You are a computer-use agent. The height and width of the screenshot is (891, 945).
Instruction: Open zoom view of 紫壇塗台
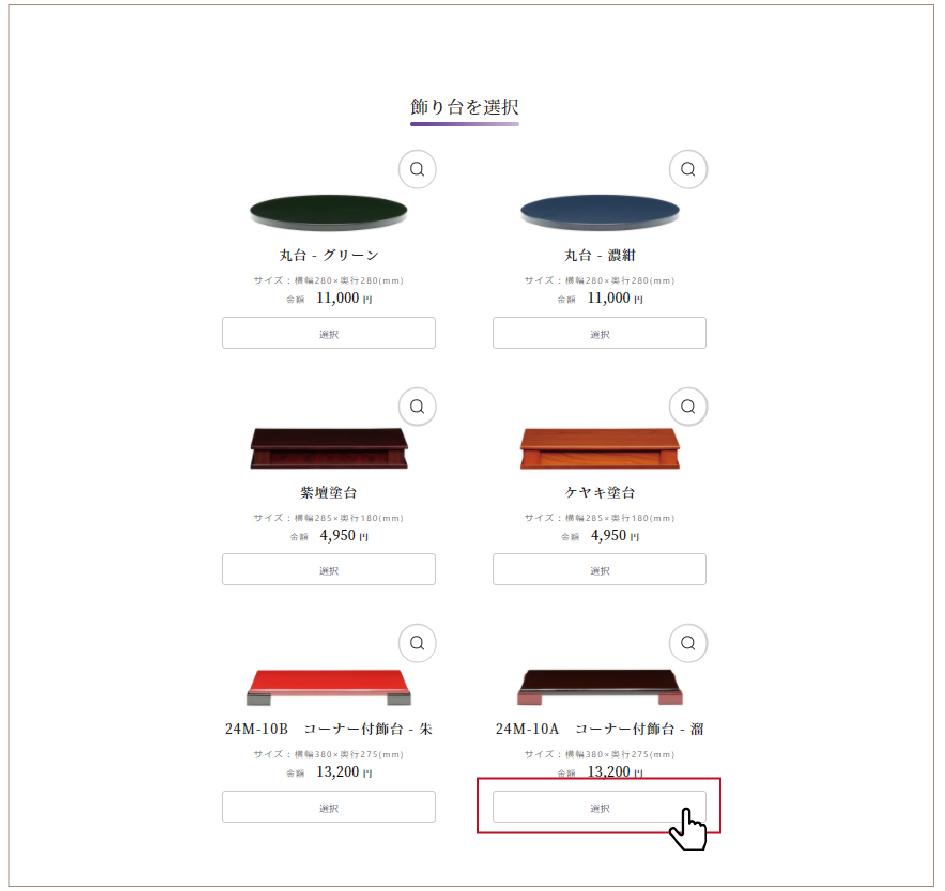click(417, 406)
